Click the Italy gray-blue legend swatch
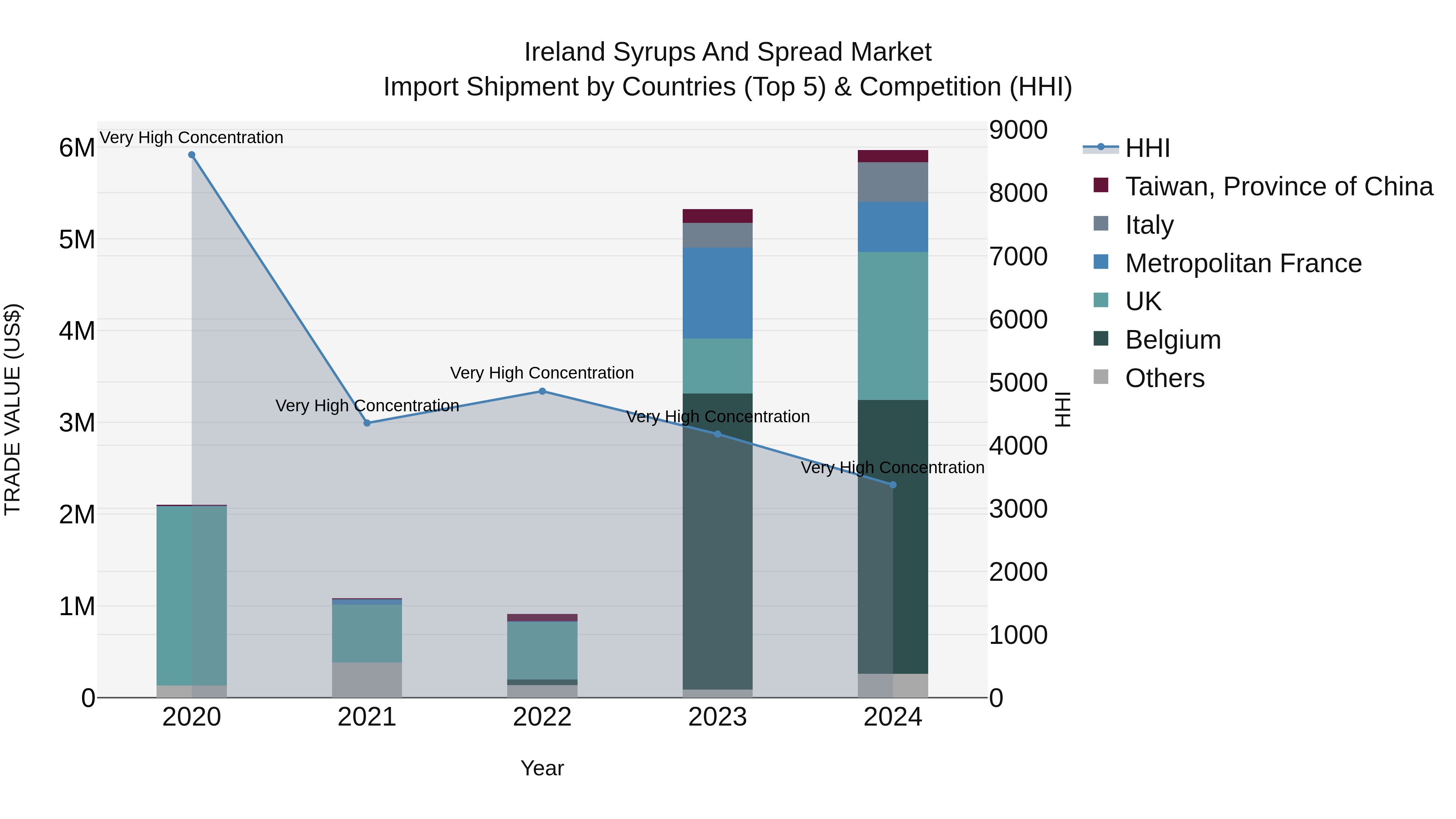 click(1101, 223)
